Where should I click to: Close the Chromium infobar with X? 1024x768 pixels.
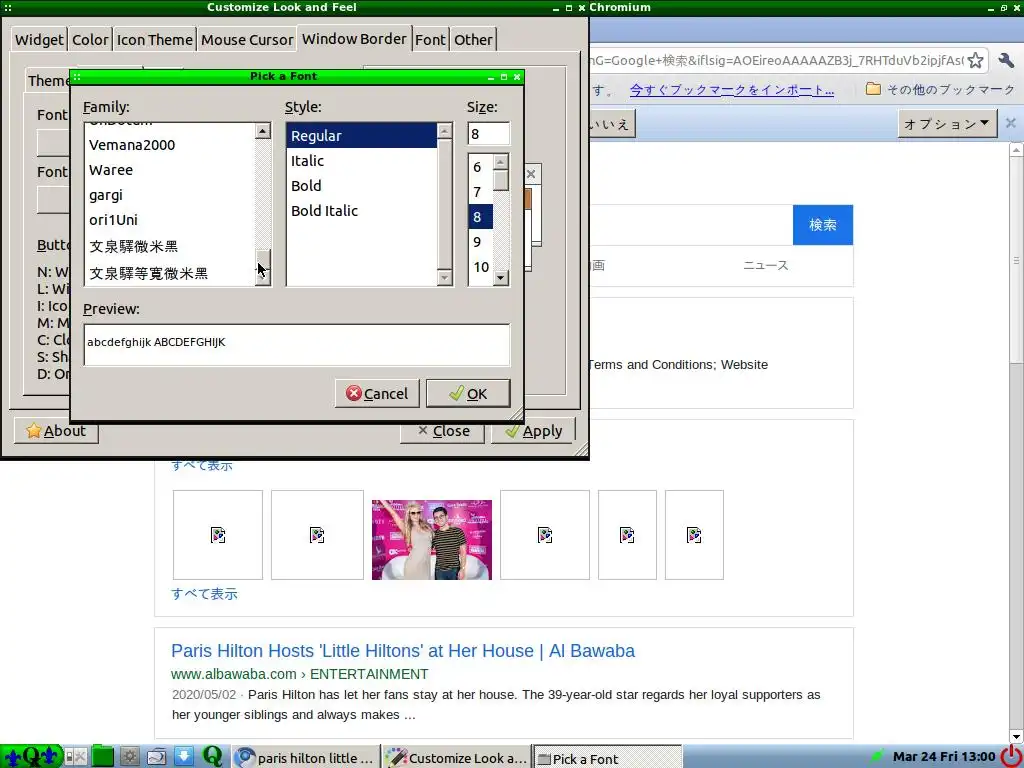[x=1010, y=123]
